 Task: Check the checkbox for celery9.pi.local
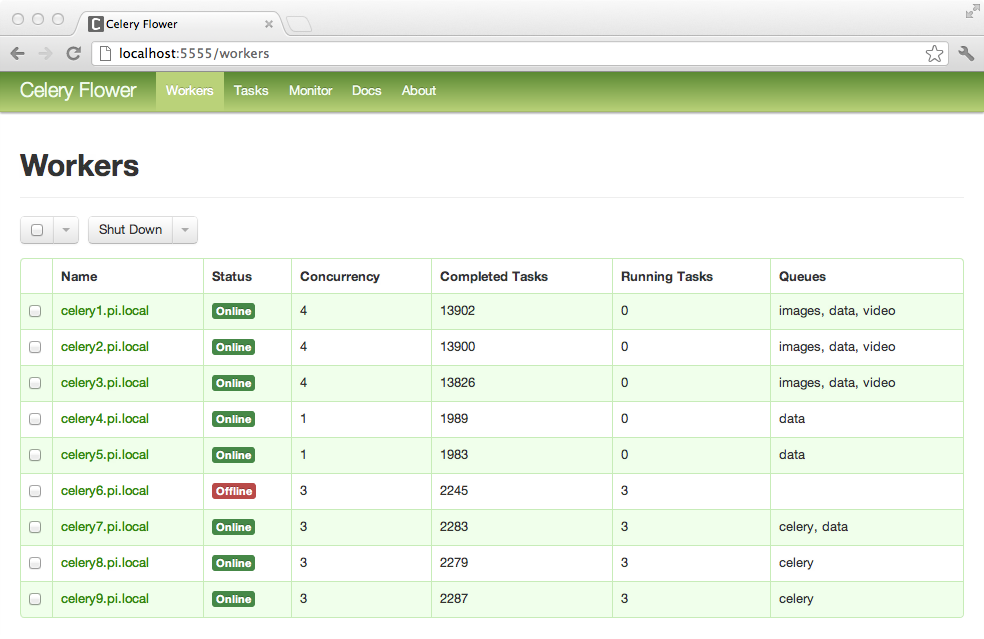click(x=35, y=599)
